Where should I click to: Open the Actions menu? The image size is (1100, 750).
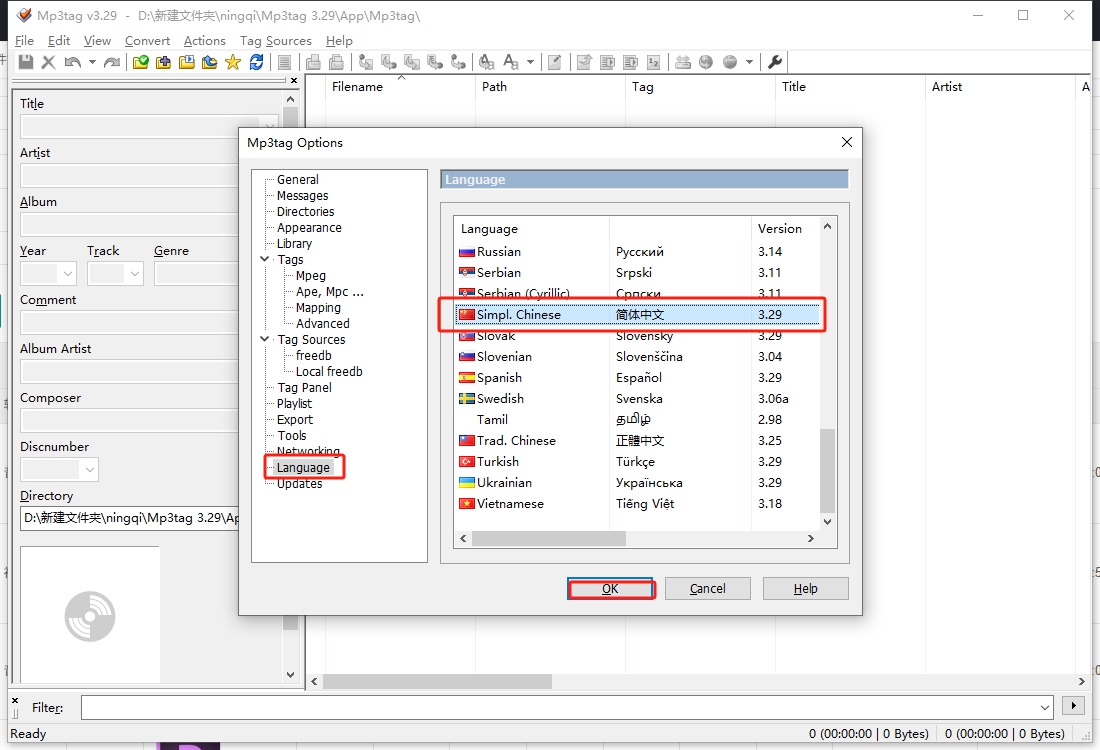click(x=205, y=41)
